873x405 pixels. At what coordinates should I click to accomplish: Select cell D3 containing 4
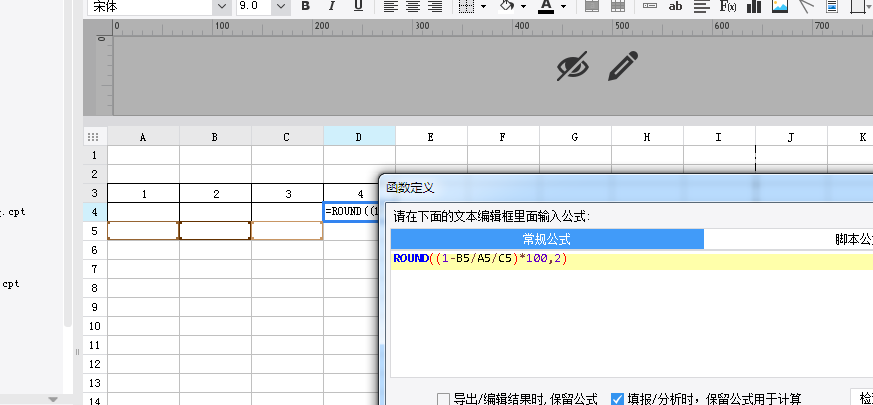[351, 193]
